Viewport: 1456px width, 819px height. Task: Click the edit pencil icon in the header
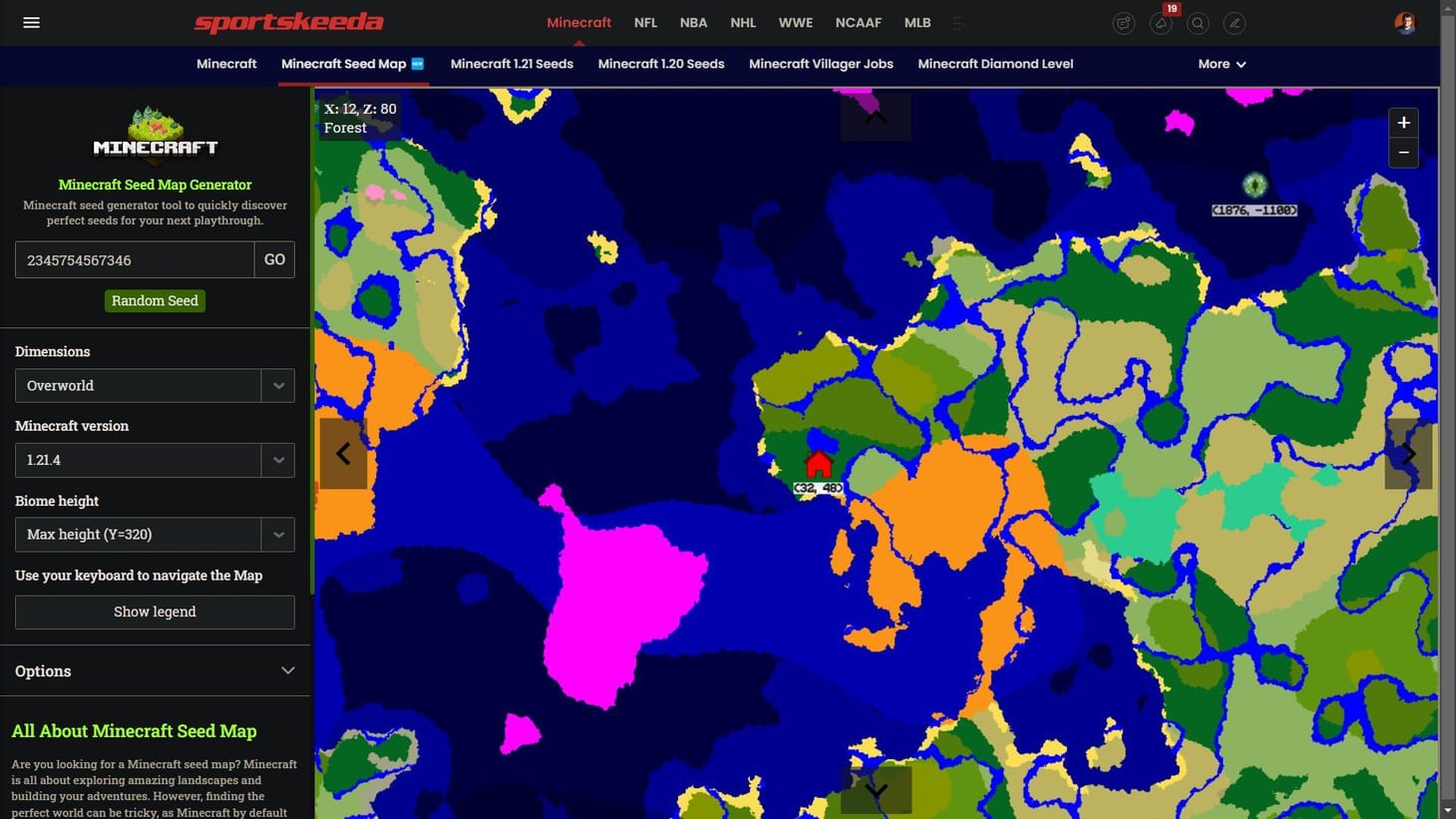[1235, 22]
